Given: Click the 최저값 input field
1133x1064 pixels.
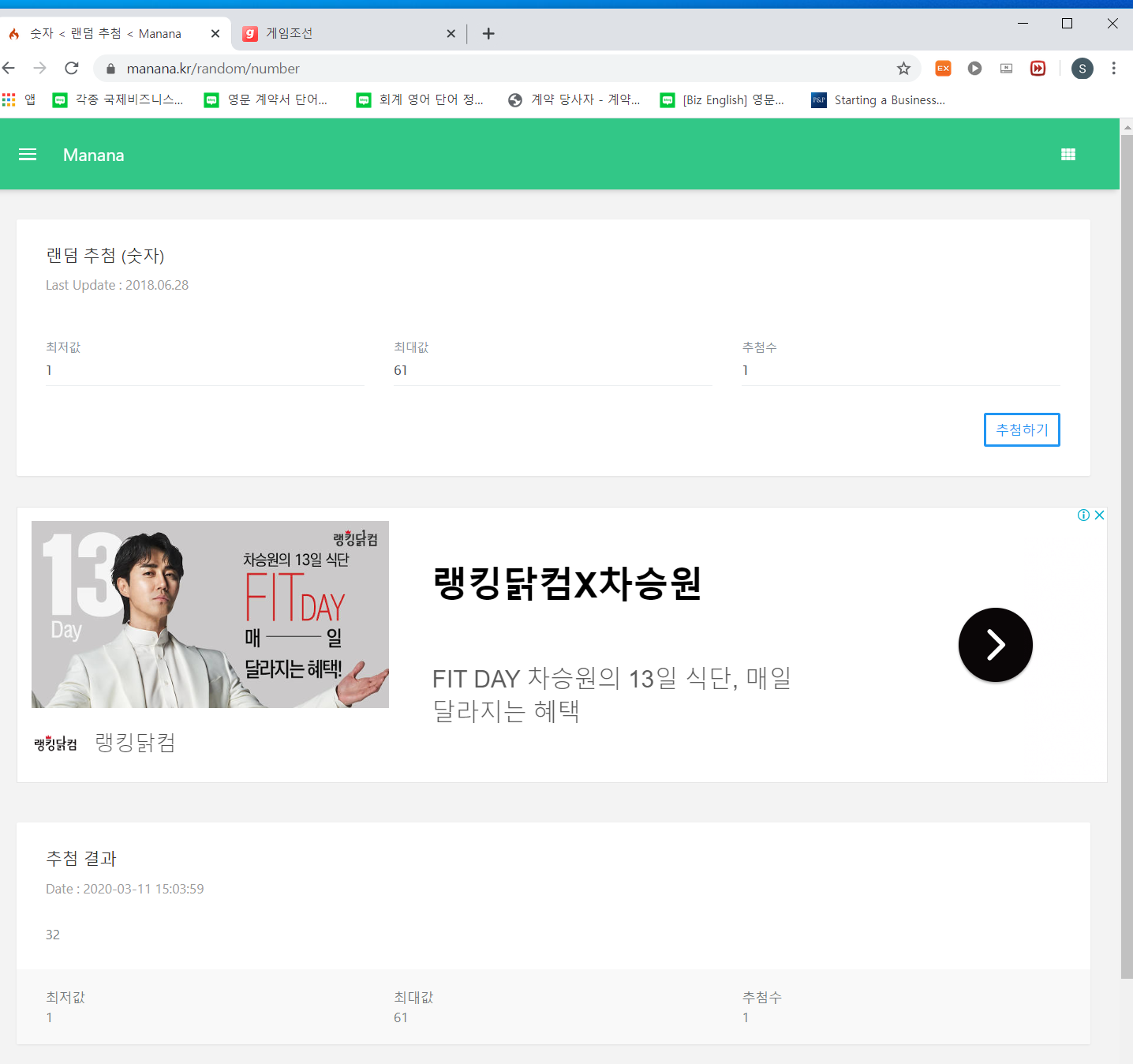Looking at the screenshot, I should (205, 370).
